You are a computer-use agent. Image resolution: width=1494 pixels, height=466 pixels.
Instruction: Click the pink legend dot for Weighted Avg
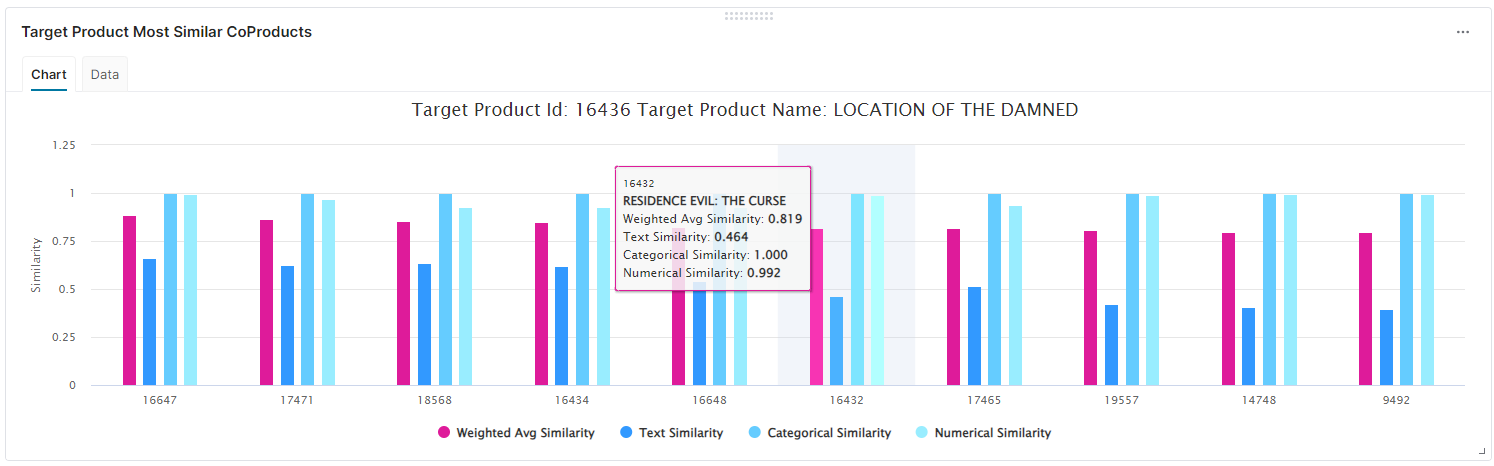tap(444, 433)
